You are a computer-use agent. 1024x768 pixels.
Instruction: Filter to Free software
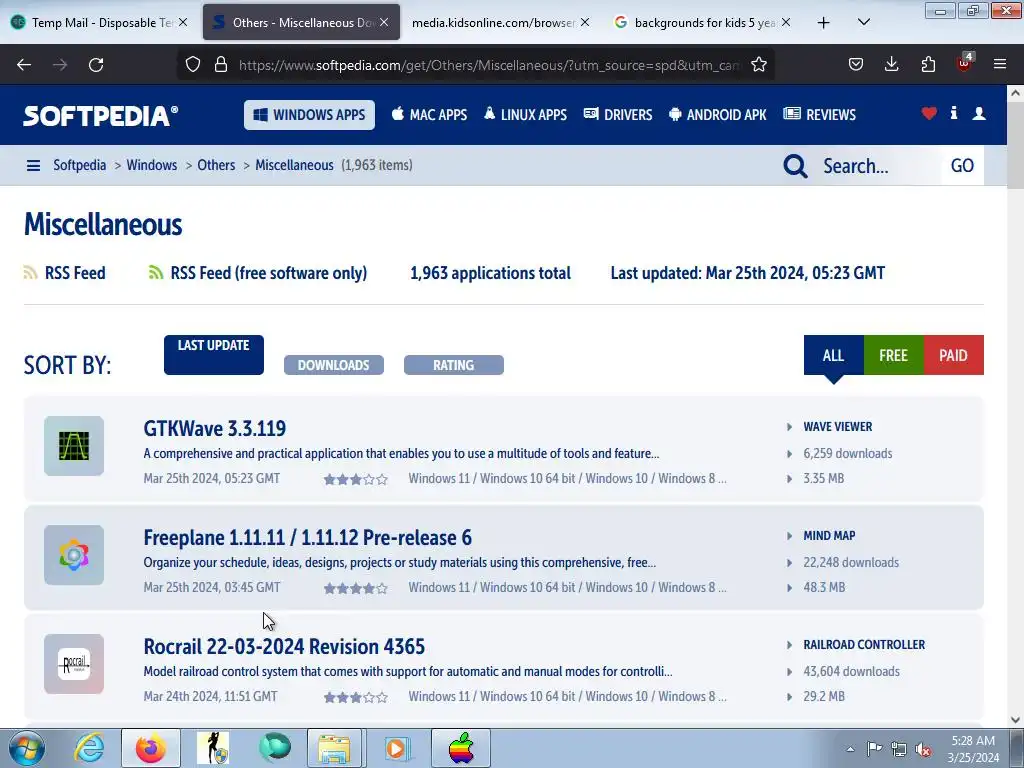(893, 355)
